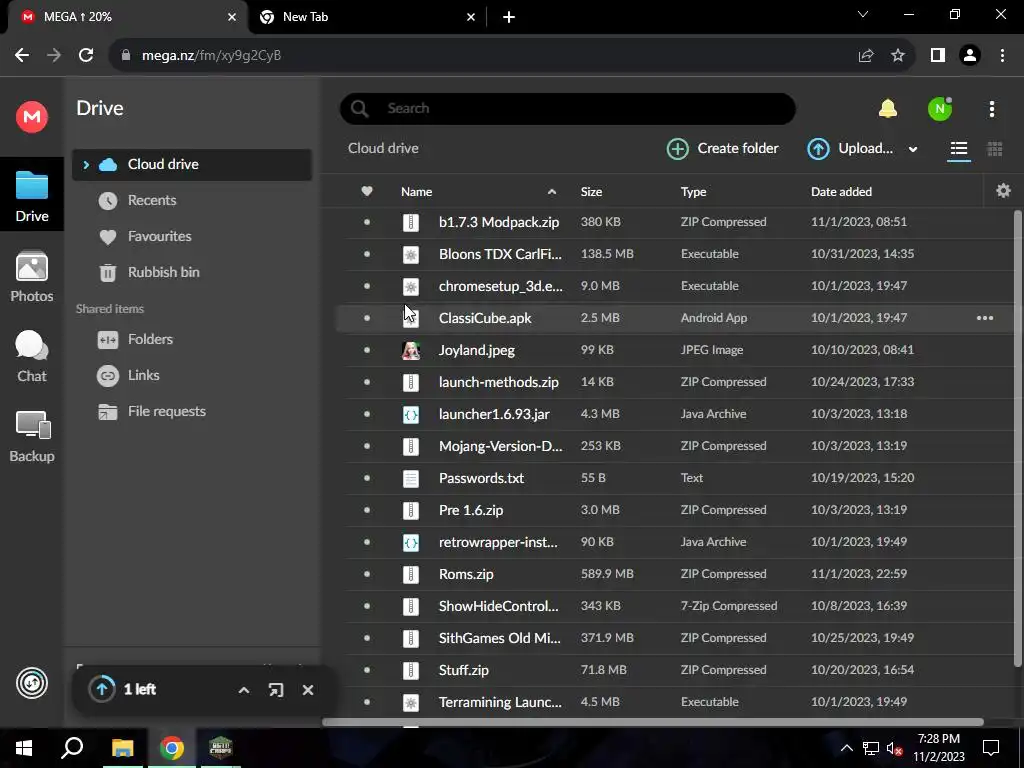Open File Explorer from taskbar
Viewport: 1024px width, 768px height.
pyautogui.click(x=122, y=748)
